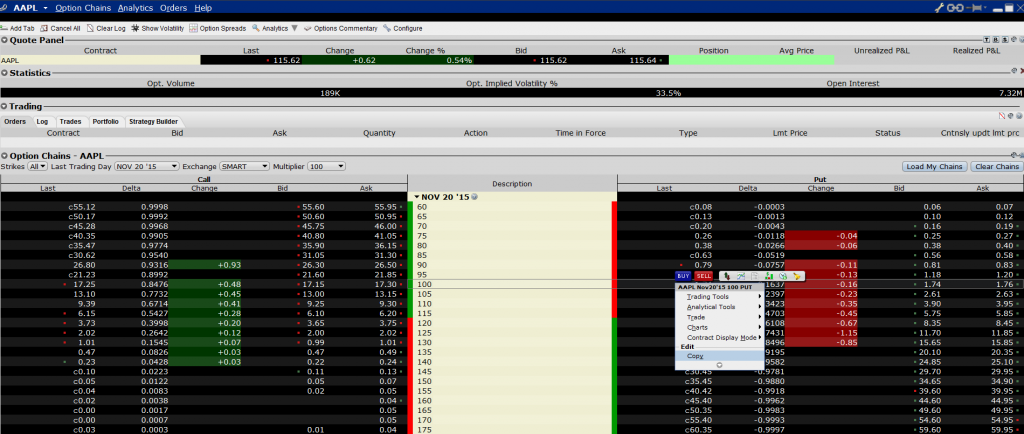1024x434 pixels.
Task: Click the Load My Chains button
Action: pyautogui.click(x=935, y=166)
